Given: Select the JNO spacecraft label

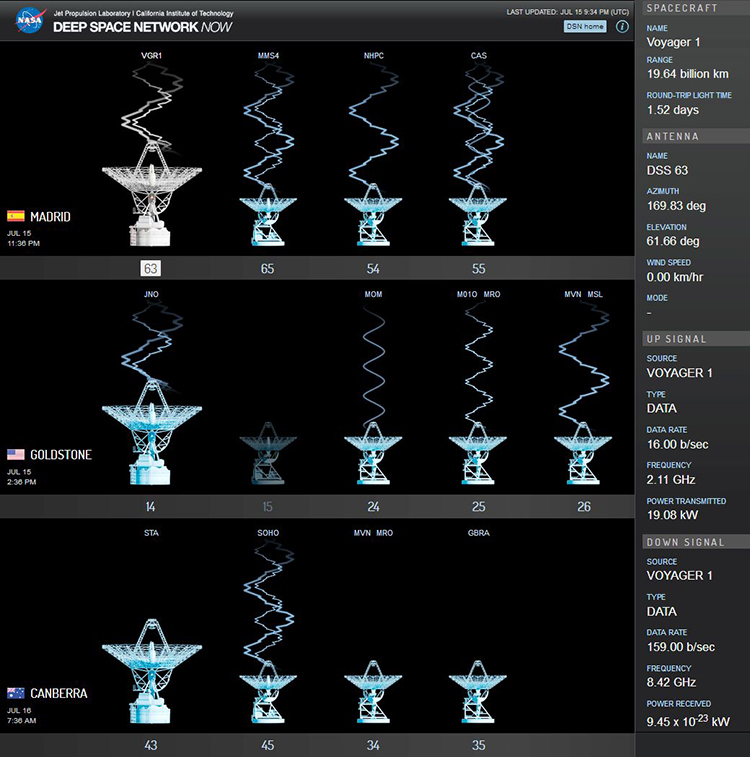Looking at the screenshot, I should point(151,294).
